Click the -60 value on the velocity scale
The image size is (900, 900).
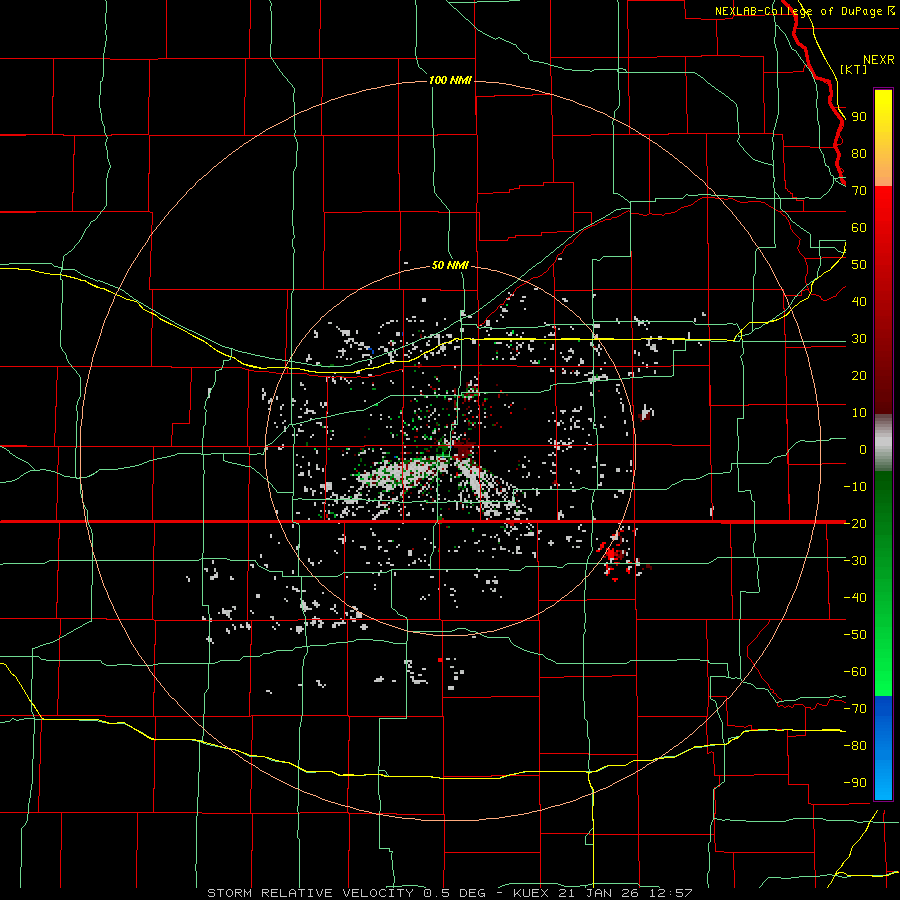[x=855, y=672]
